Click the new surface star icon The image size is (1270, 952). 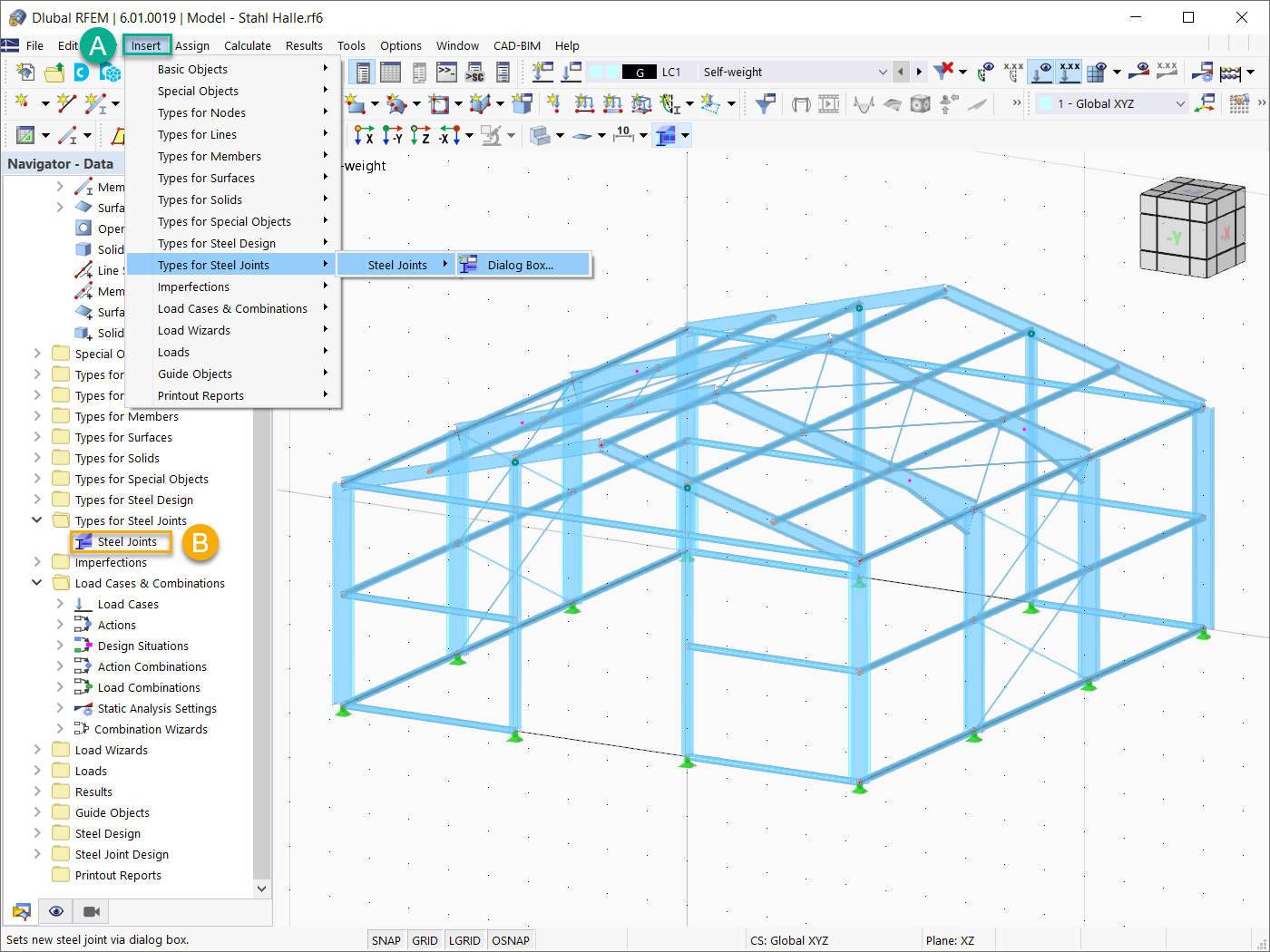355,103
